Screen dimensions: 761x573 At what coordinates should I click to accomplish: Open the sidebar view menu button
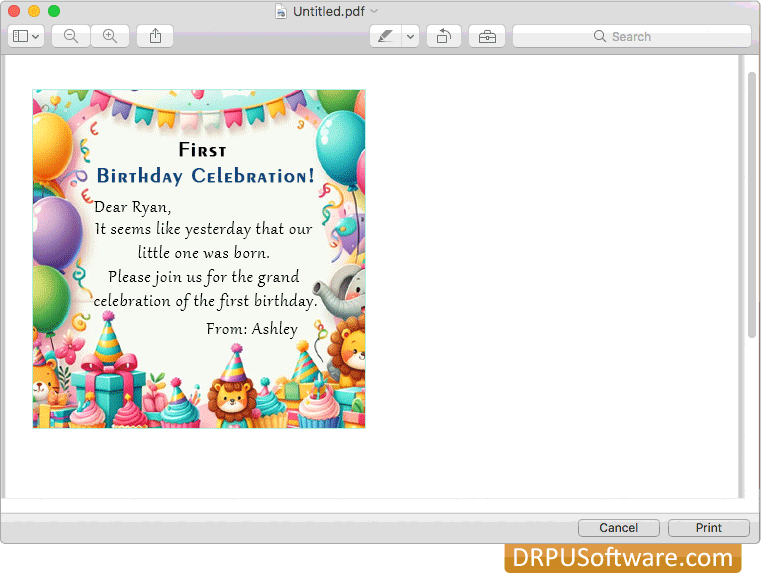(x=26, y=36)
